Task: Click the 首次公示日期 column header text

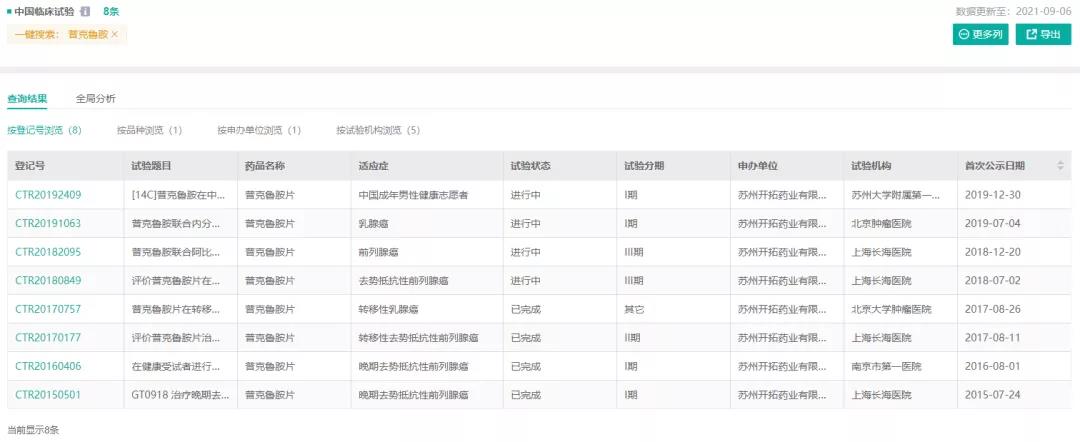Action: pos(995,166)
